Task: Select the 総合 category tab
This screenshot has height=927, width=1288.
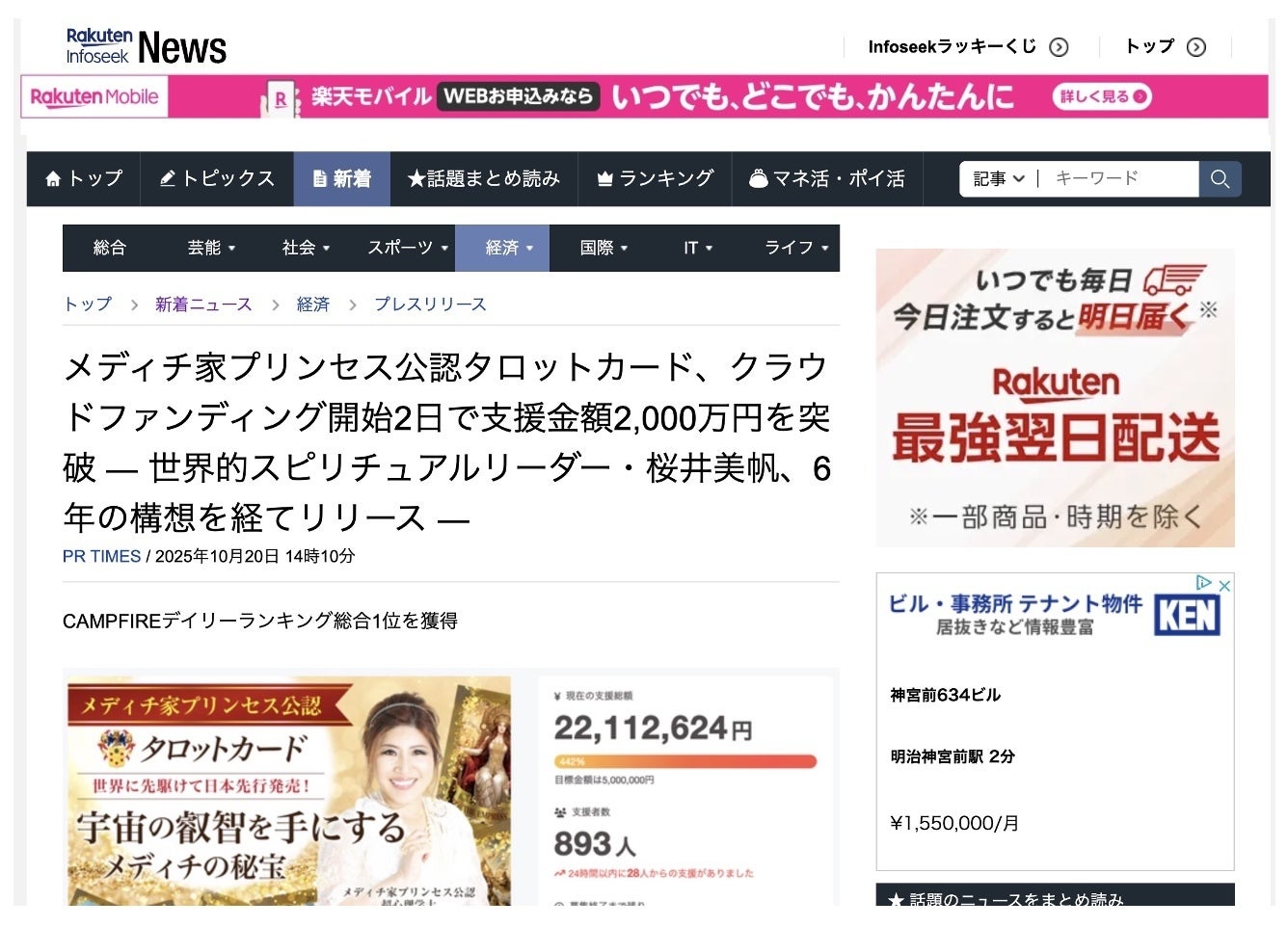Action: [110, 248]
